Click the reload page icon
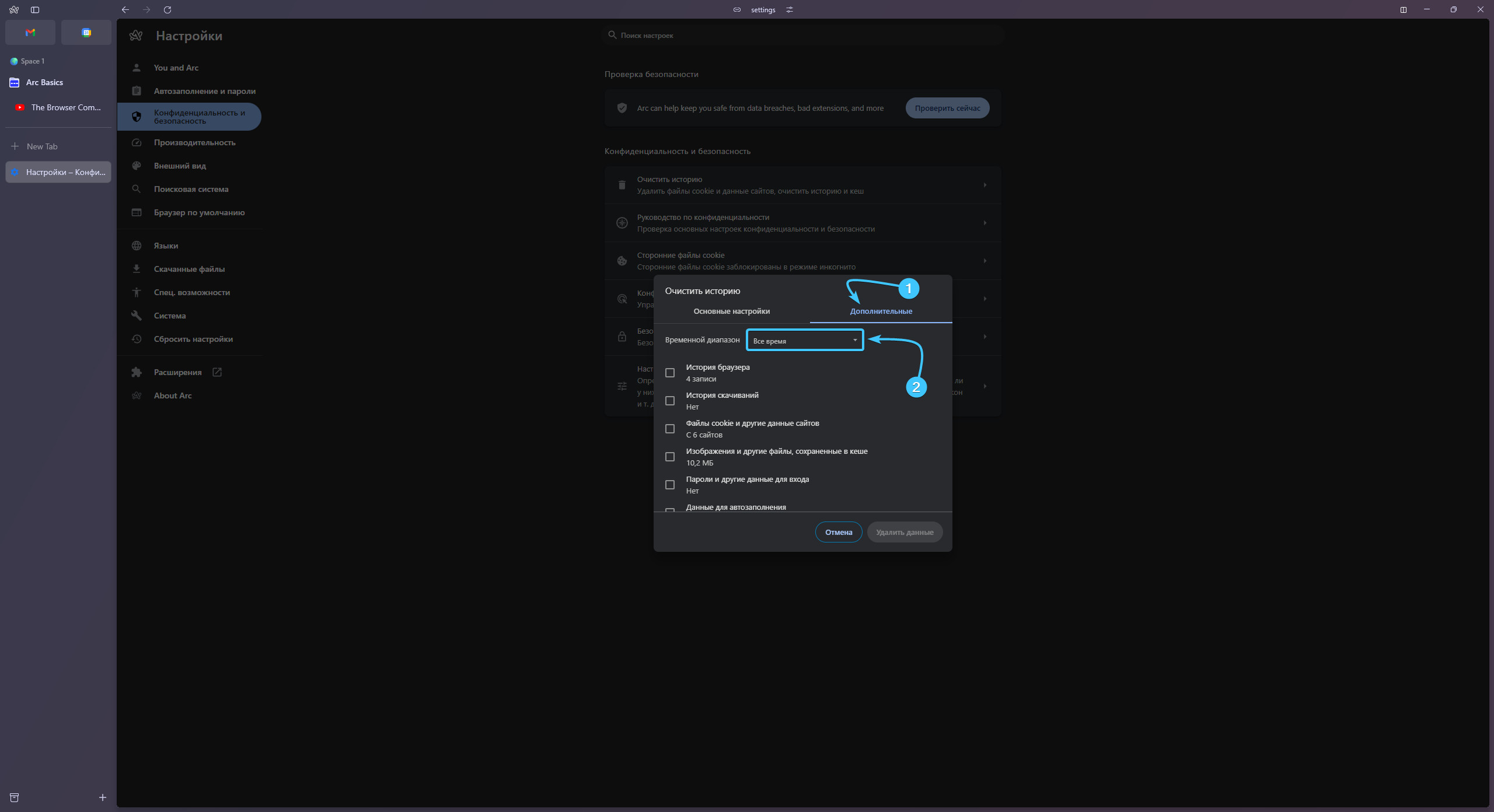Viewport: 1494px width, 812px height. [167, 10]
